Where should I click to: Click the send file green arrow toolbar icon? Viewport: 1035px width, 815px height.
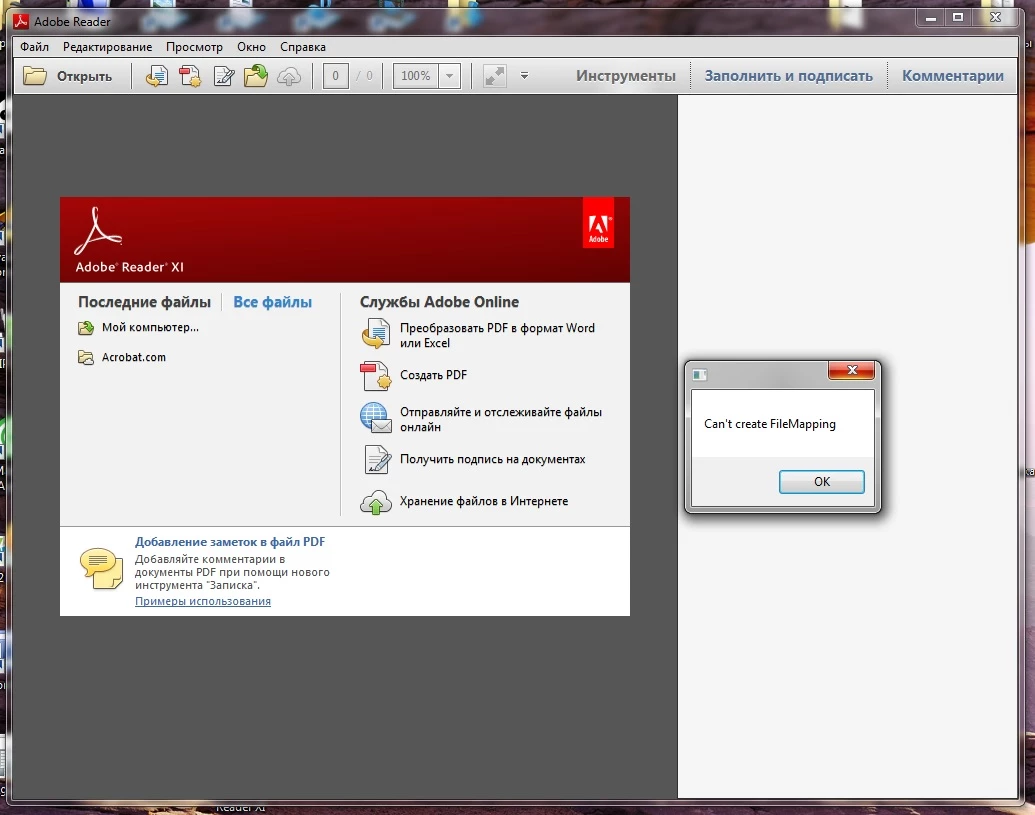(256, 76)
